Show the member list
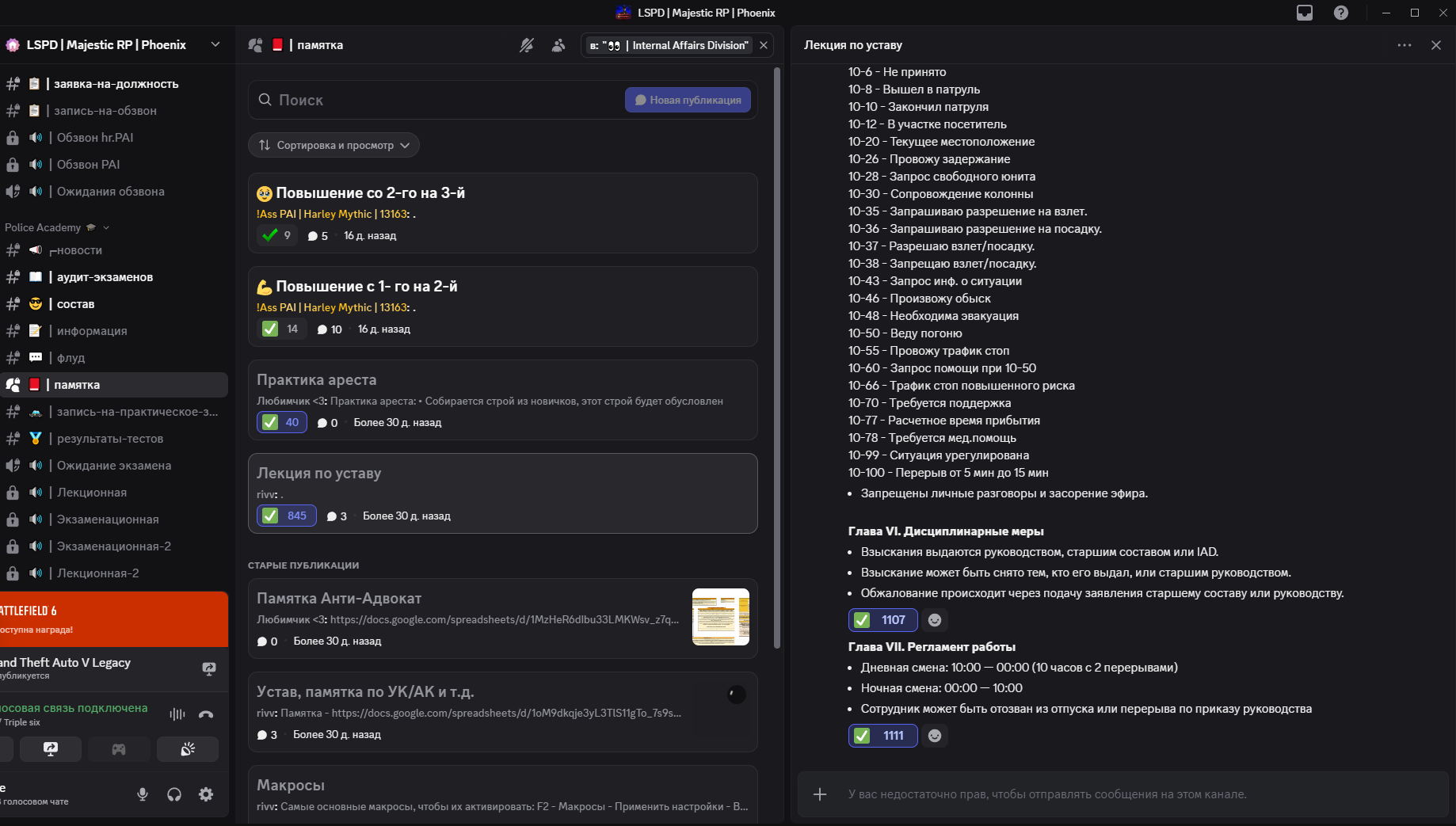This screenshot has height=826, width=1456. 558,45
